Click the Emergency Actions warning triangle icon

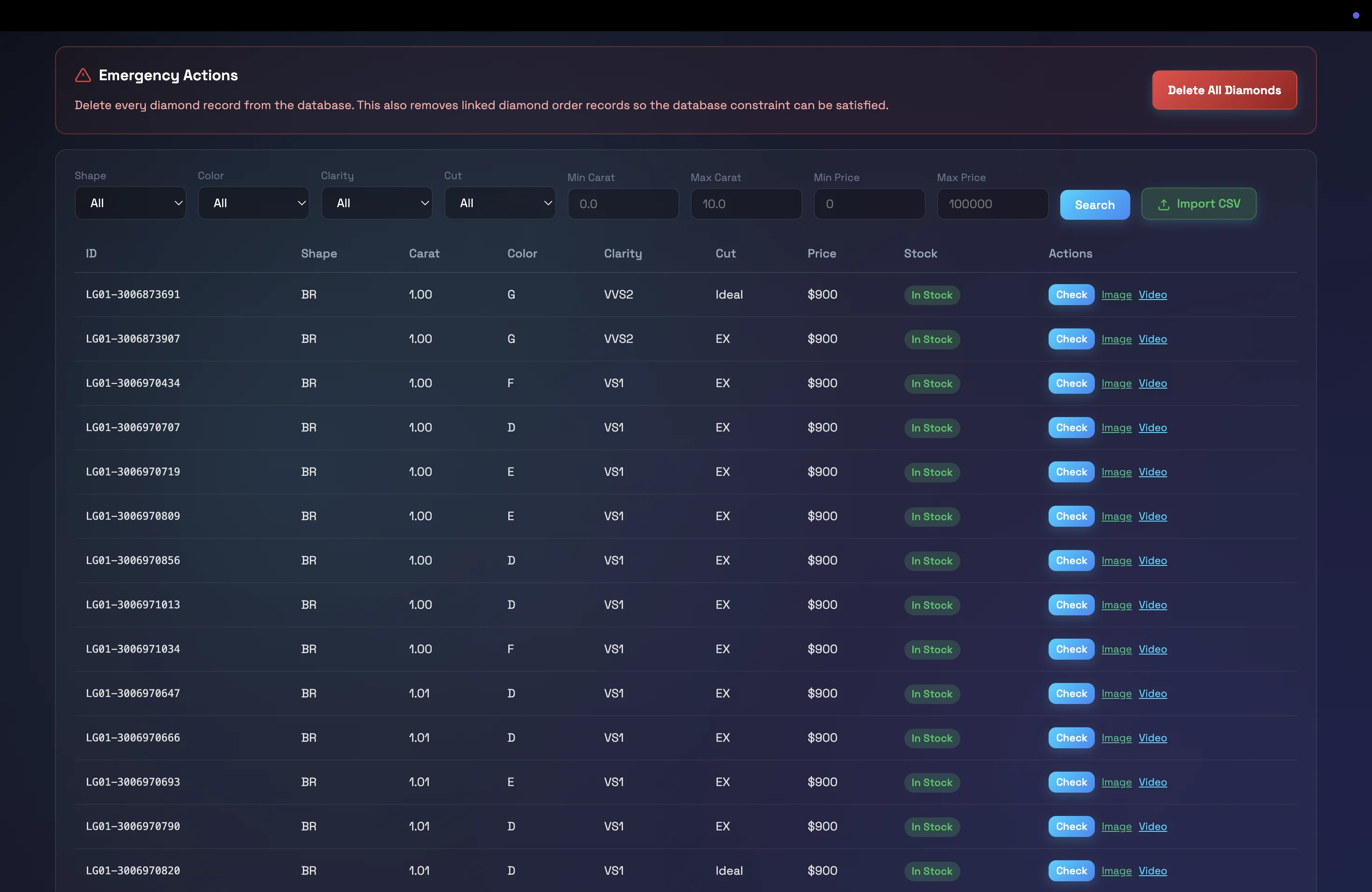point(83,76)
